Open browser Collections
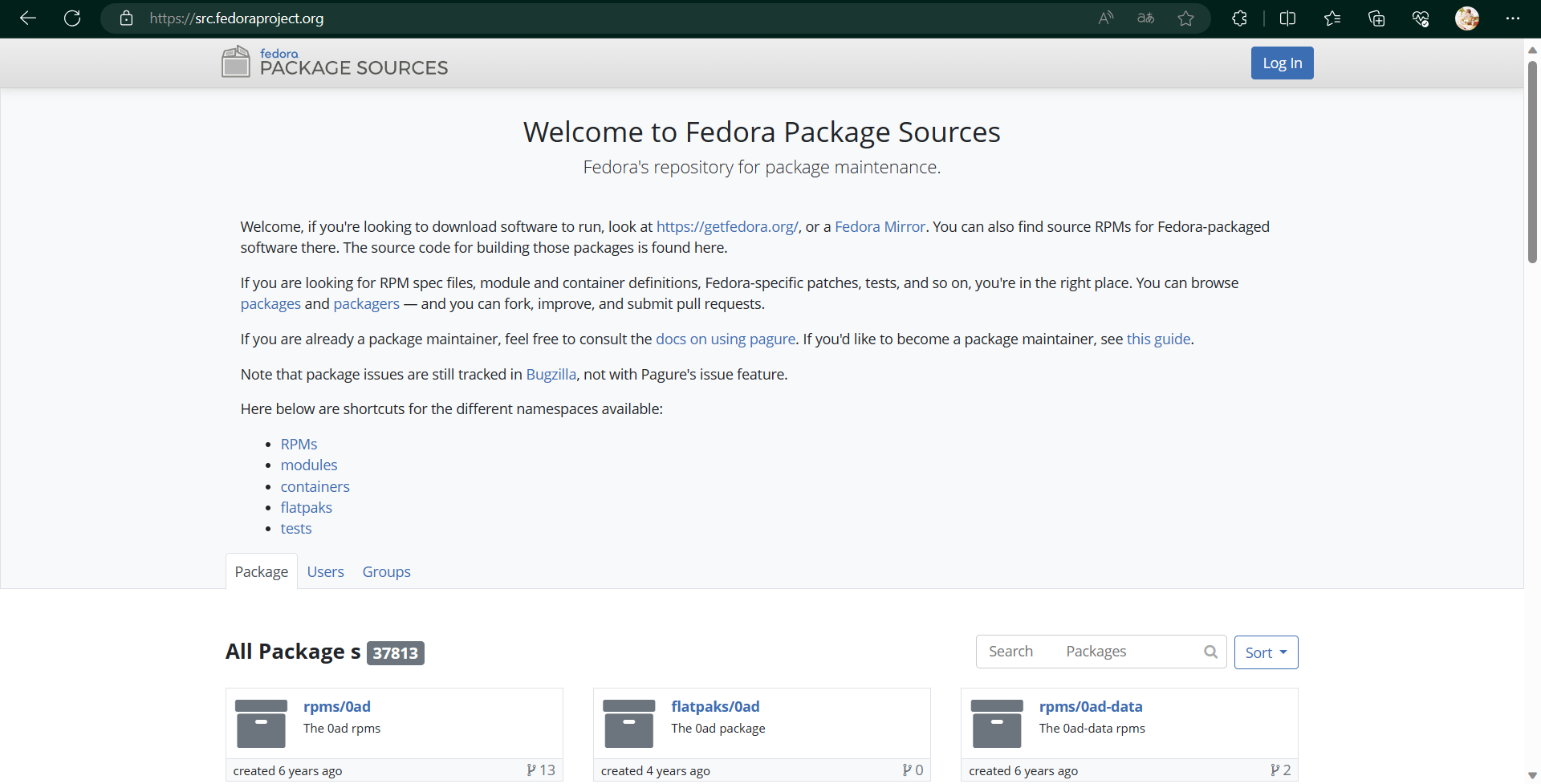 pos(1376,18)
